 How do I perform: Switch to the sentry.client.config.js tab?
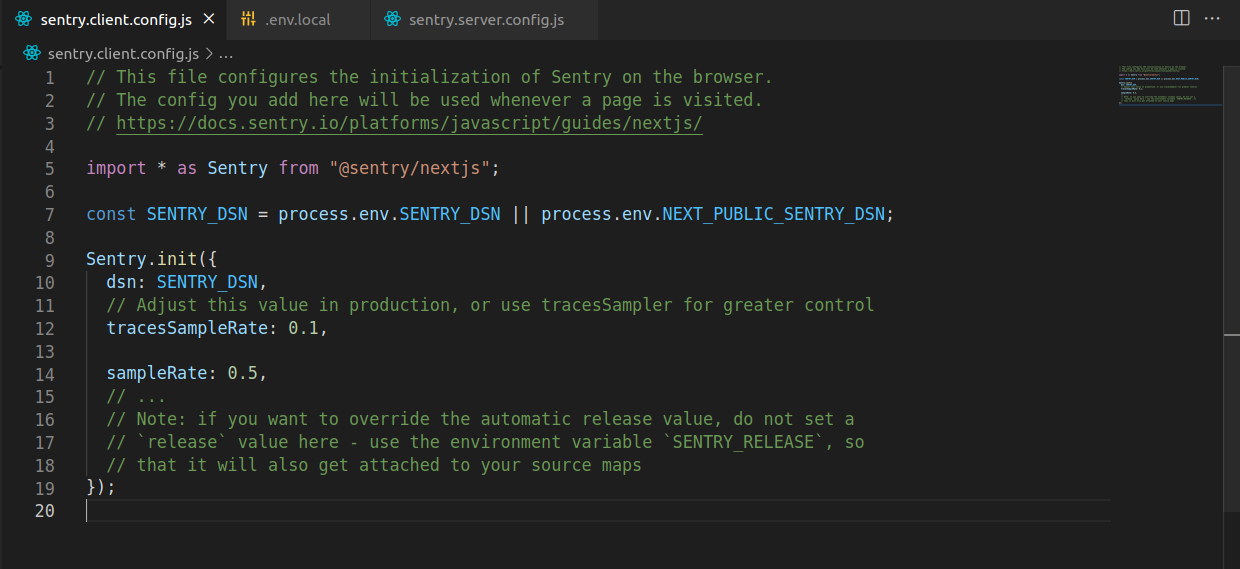(113, 19)
